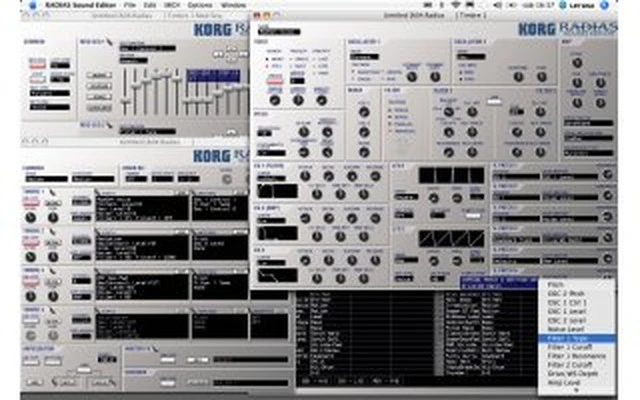Click the Mixer Noise level knob
The height and width of the screenshot is (400, 640).
click(x=364, y=153)
